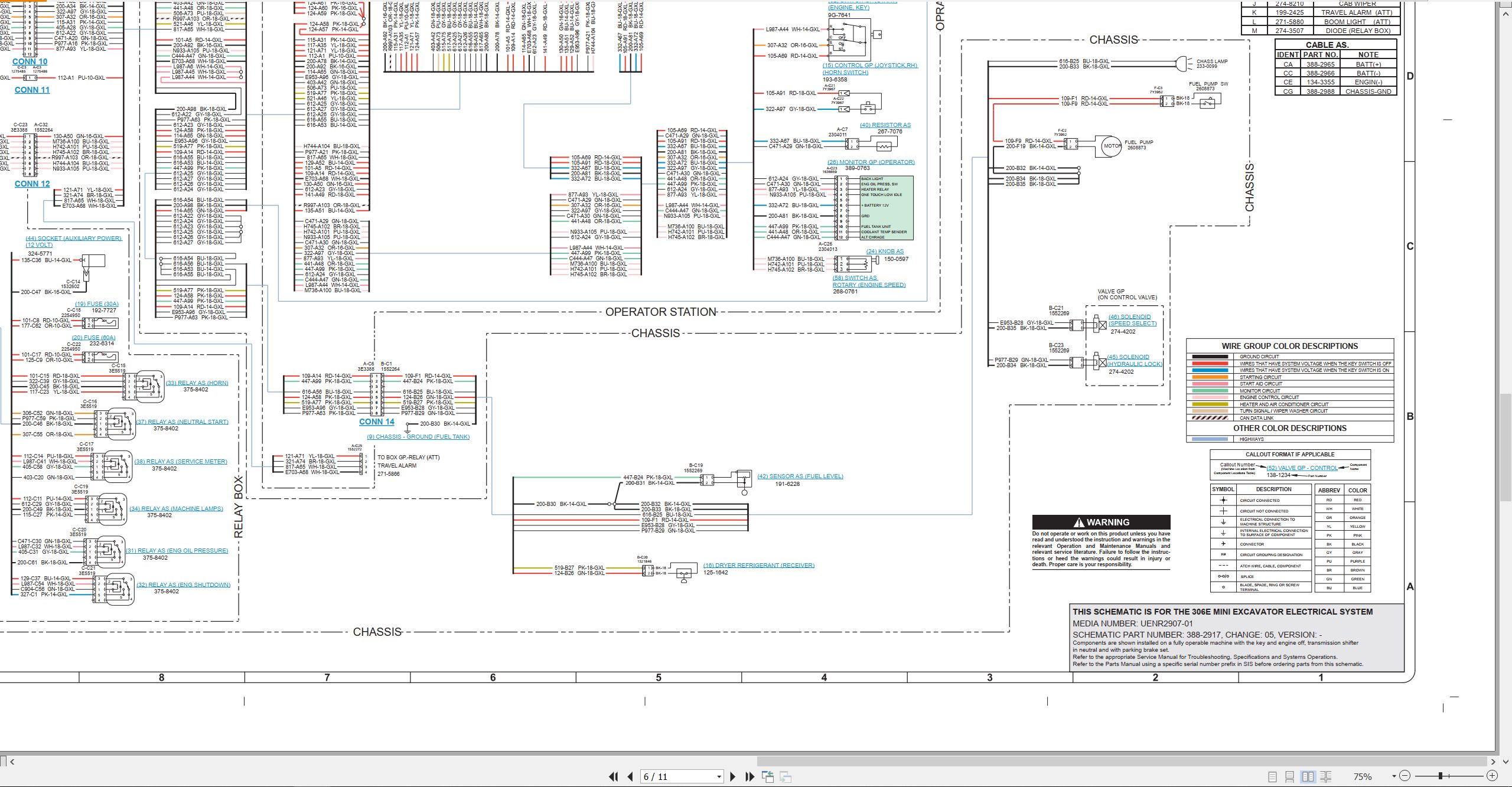
Task: Open the (33) RELAY AS (HORN) link
Action: pos(197,383)
